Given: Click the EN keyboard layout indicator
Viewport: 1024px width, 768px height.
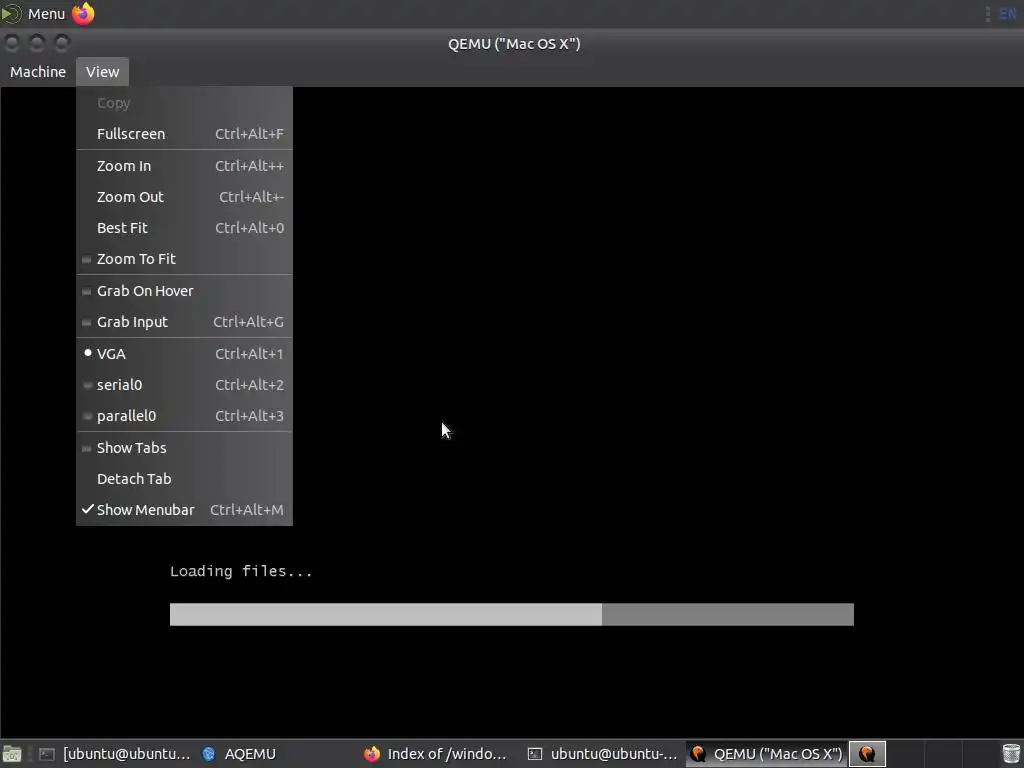Looking at the screenshot, I should (x=1008, y=14).
